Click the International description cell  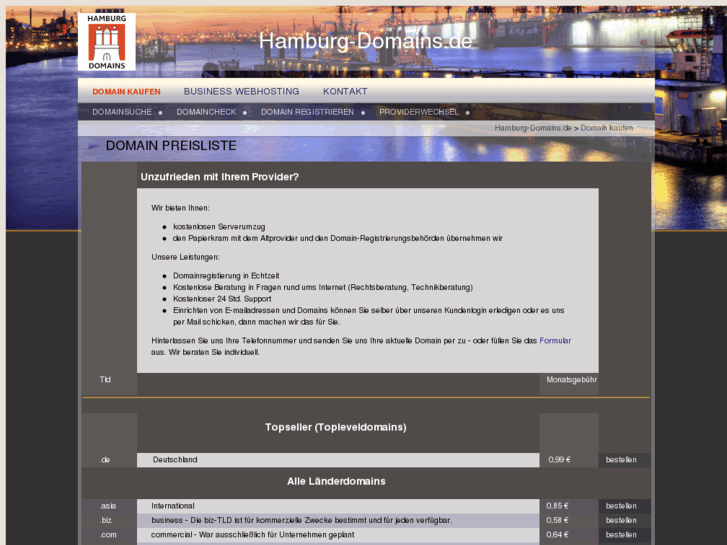pyautogui.click(x=338, y=506)
